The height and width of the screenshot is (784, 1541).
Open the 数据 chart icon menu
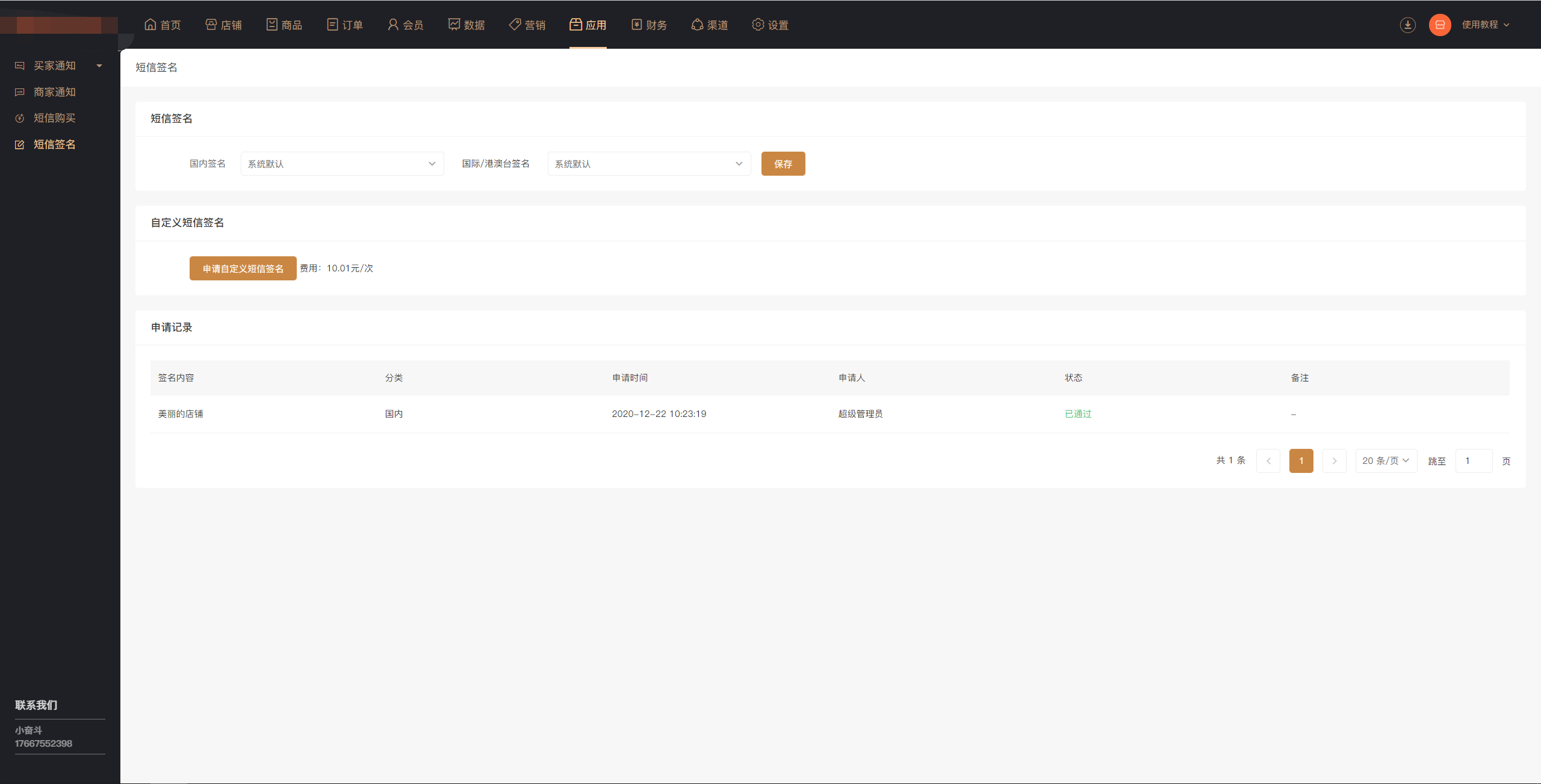point(467,25)
